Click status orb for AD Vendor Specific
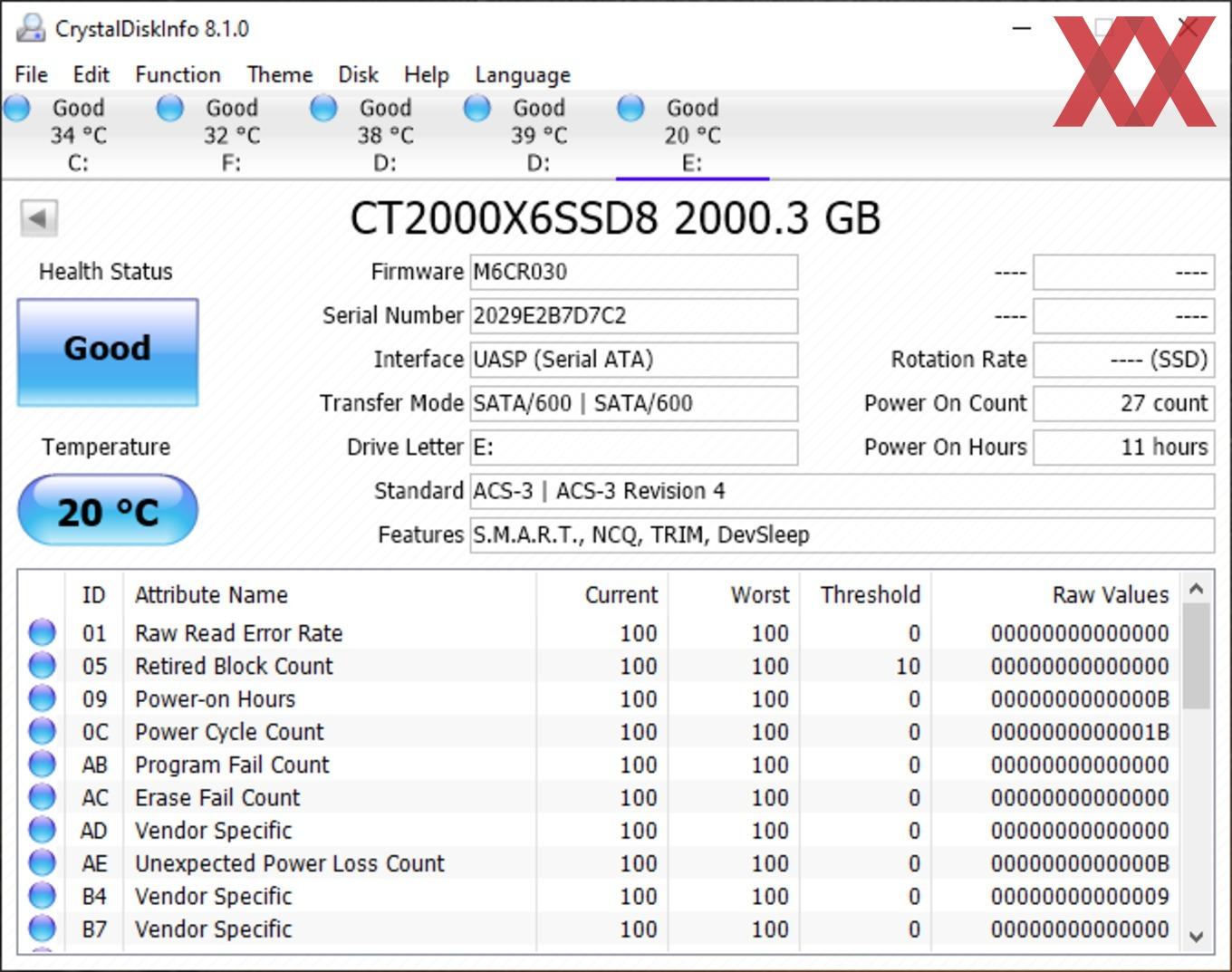The height and width of the screenshot is (972, 1232). coord(42,830)
